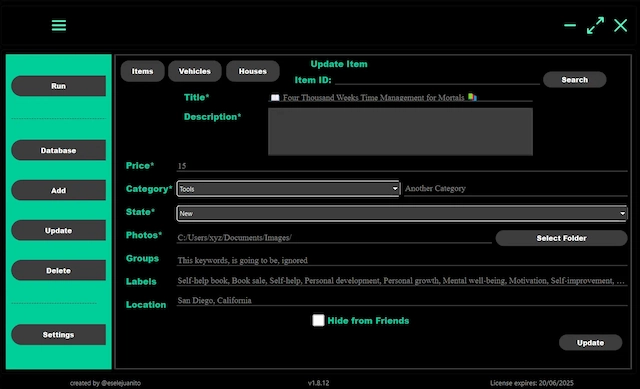This screenshot has width=640, height=389.
Task: Expand the State dropdown showing New
Action: coord(402,213)
